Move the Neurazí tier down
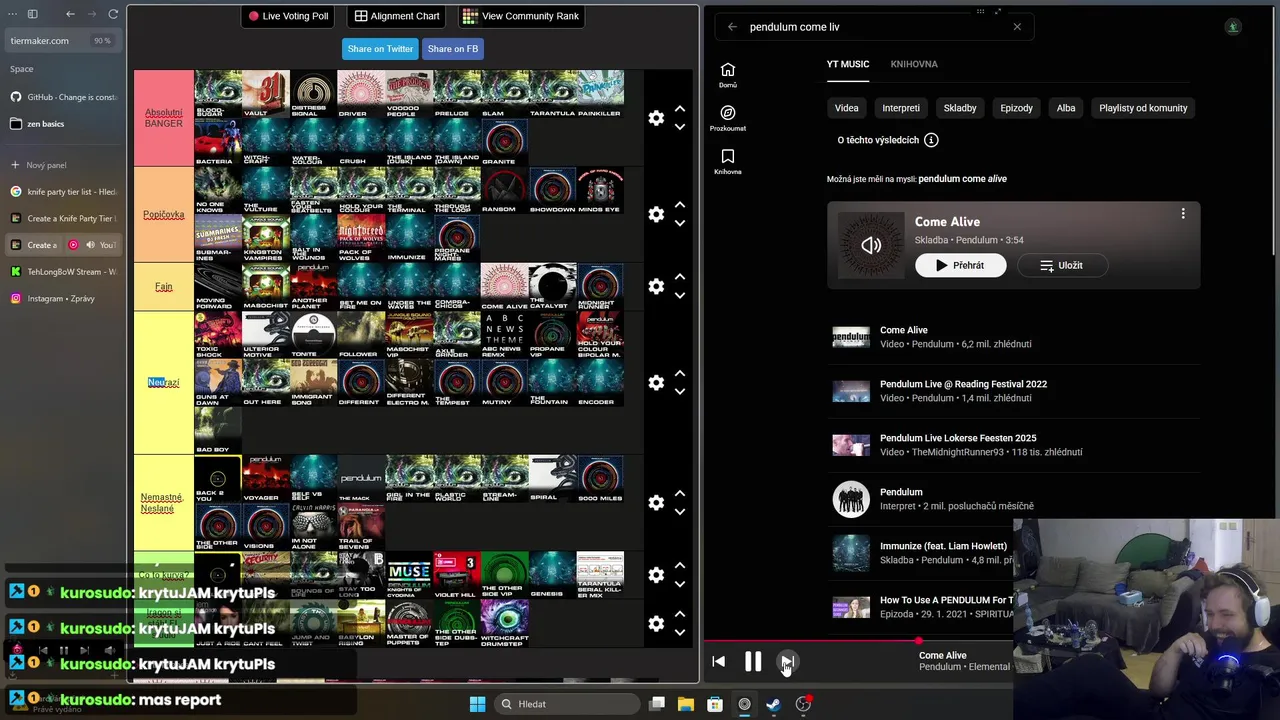 coord(680,391)
